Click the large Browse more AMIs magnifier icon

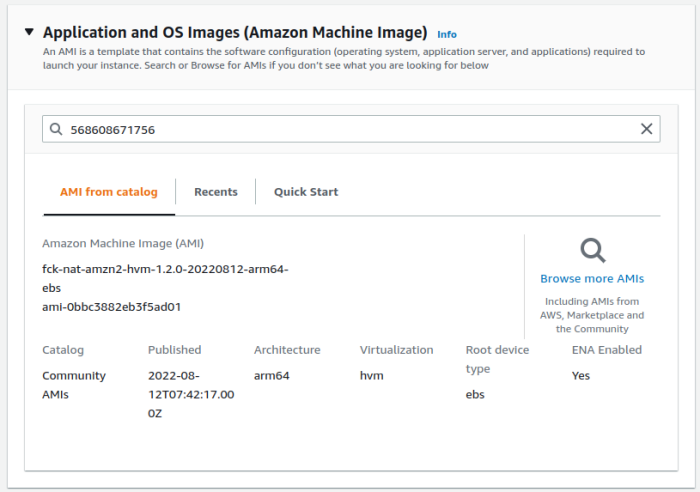[x=592, y=250]
